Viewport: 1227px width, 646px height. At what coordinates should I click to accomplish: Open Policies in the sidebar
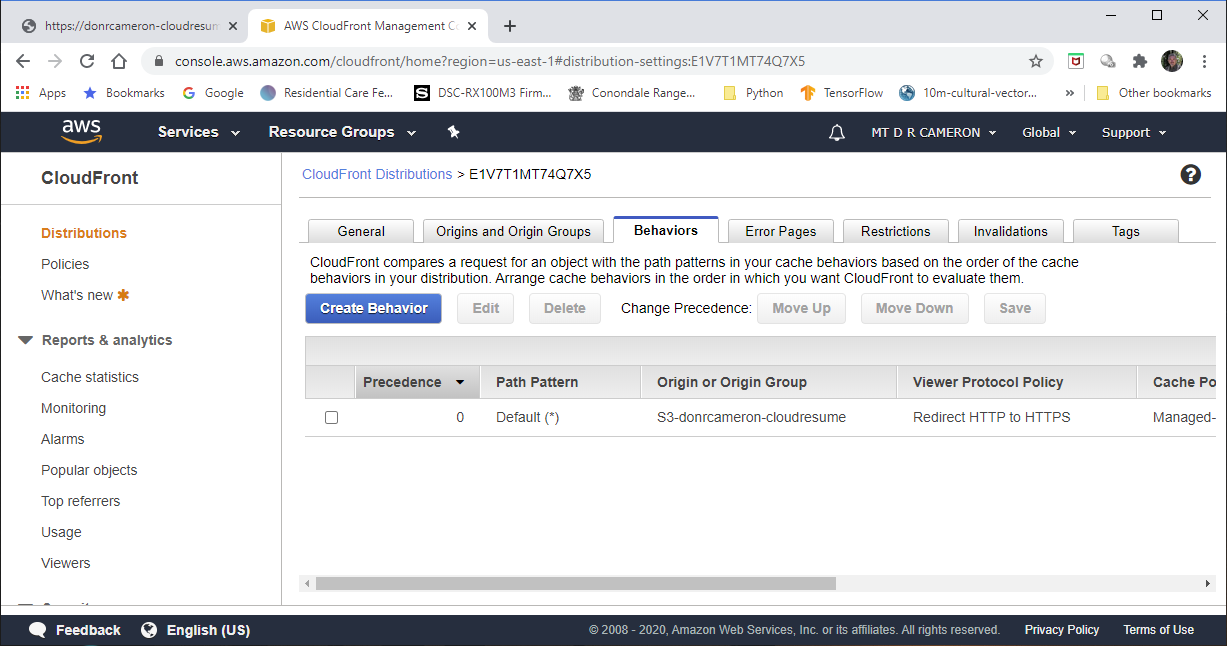(x=65, y=264)
